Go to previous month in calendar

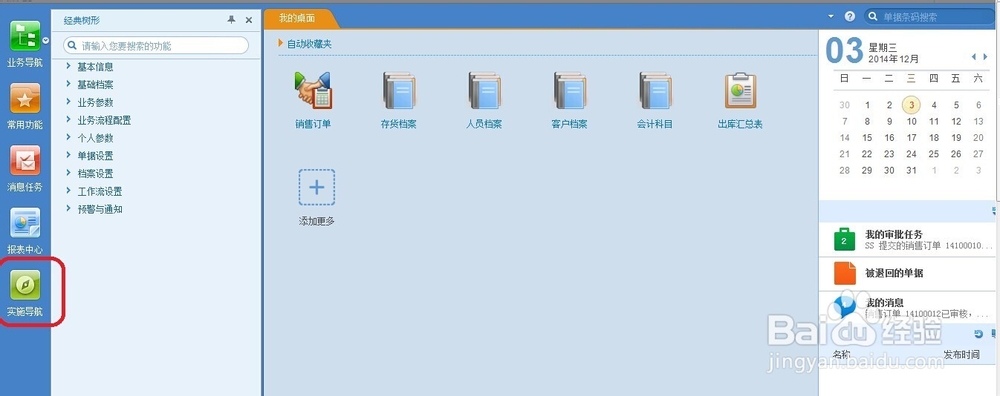coord(974,57)
